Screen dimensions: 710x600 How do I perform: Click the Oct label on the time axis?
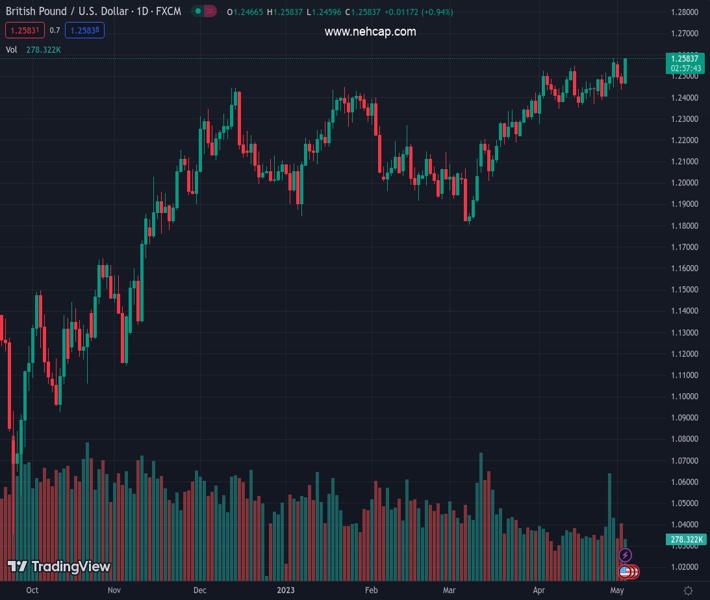(x=32, y=591)
